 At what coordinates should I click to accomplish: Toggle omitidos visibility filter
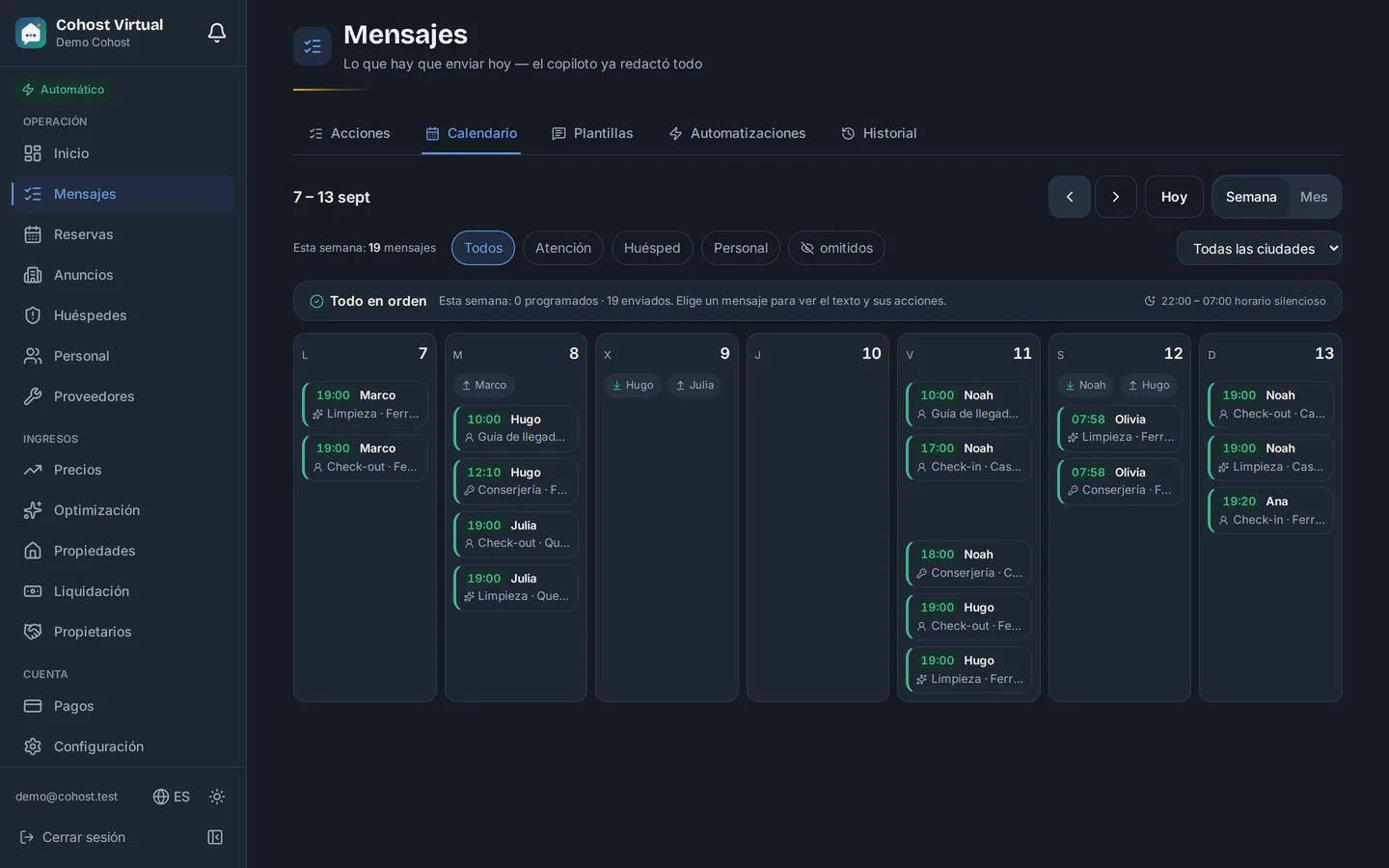click(836, 248)
